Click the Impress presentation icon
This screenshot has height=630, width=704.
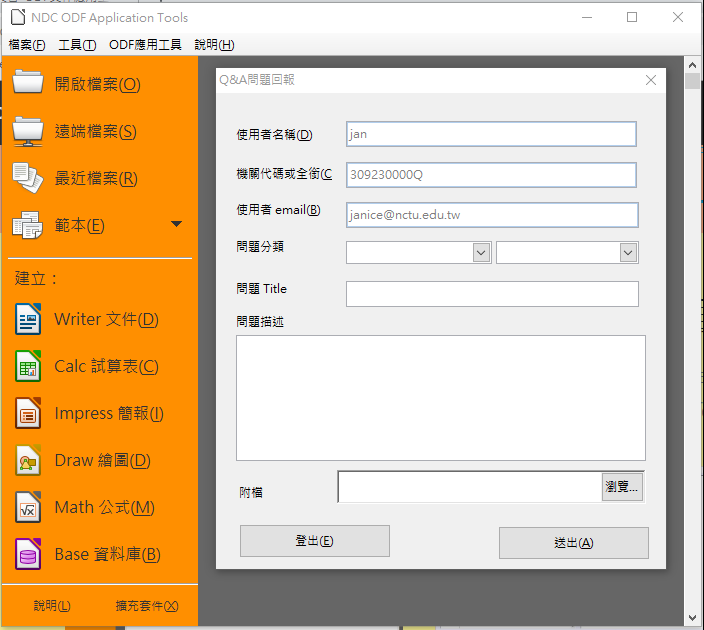tap(27, 414)
